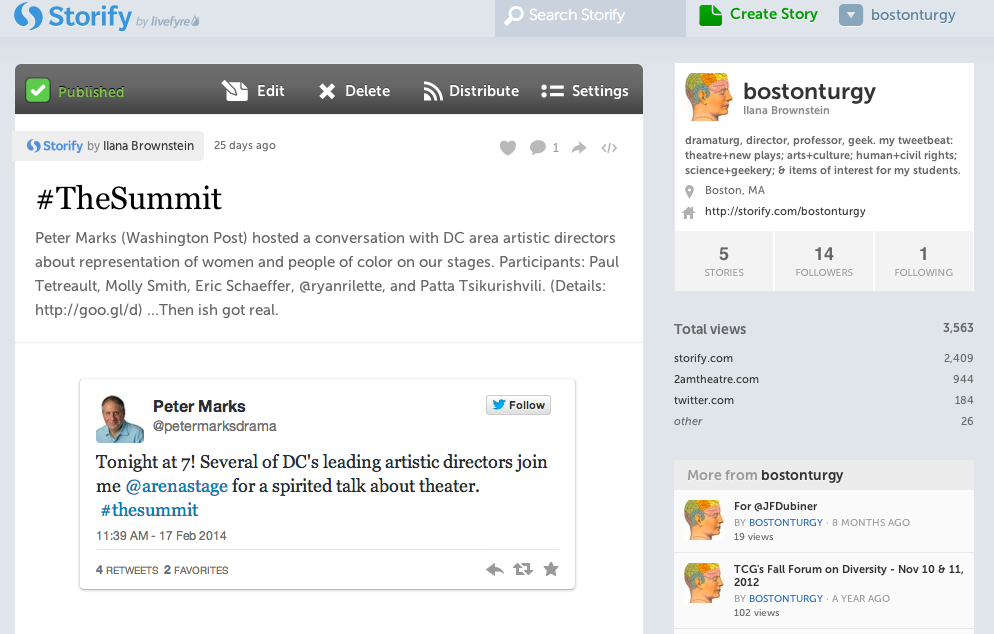Click the Storify logo in the header
This screenshot has height=634, width=994.
tap(73, 16)
